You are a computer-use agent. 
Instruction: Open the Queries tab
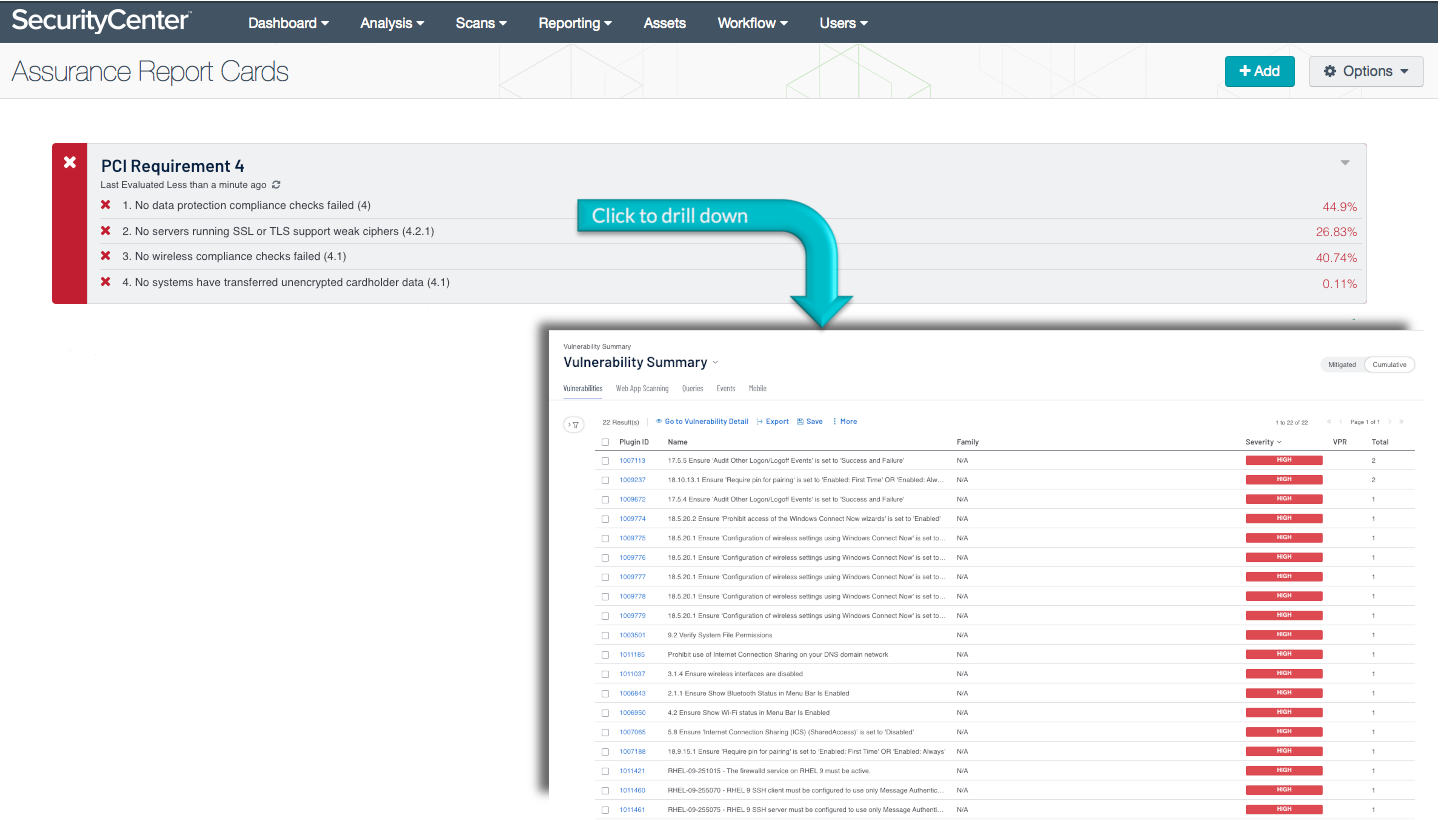(x=693, y=389)
